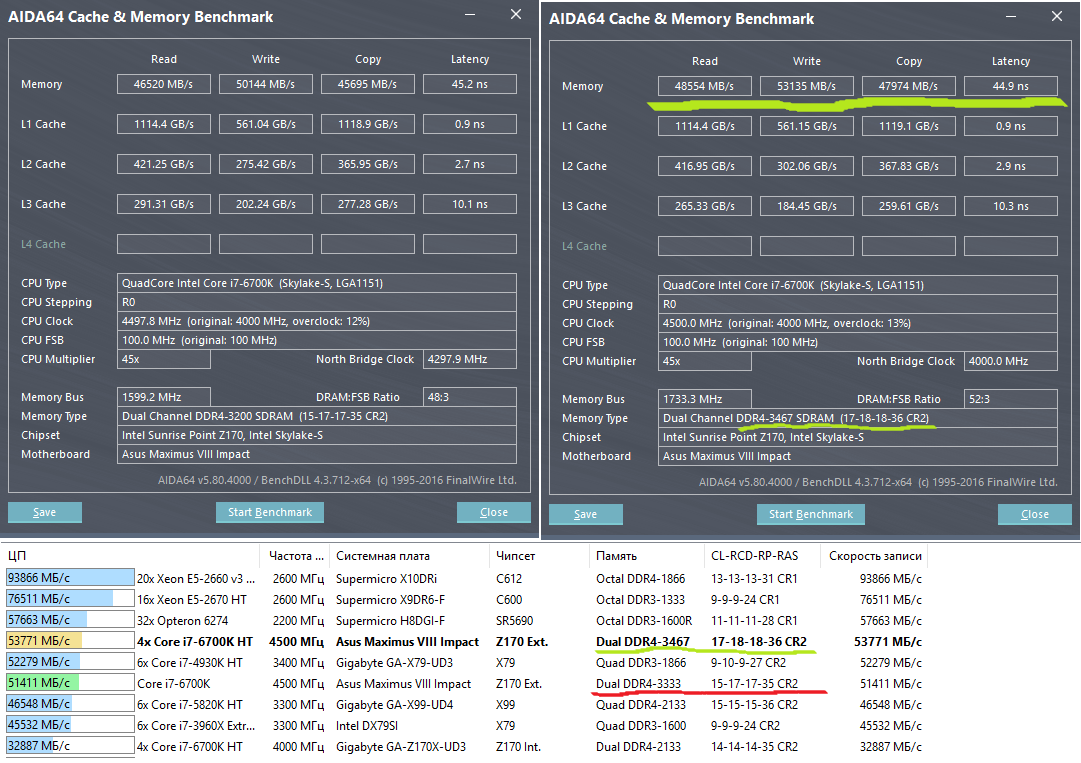Click DRAM:FSB Ratio 52:3 value
Image resolution: width=1081 pixels, height=763 pixels.
point(1011,399)
